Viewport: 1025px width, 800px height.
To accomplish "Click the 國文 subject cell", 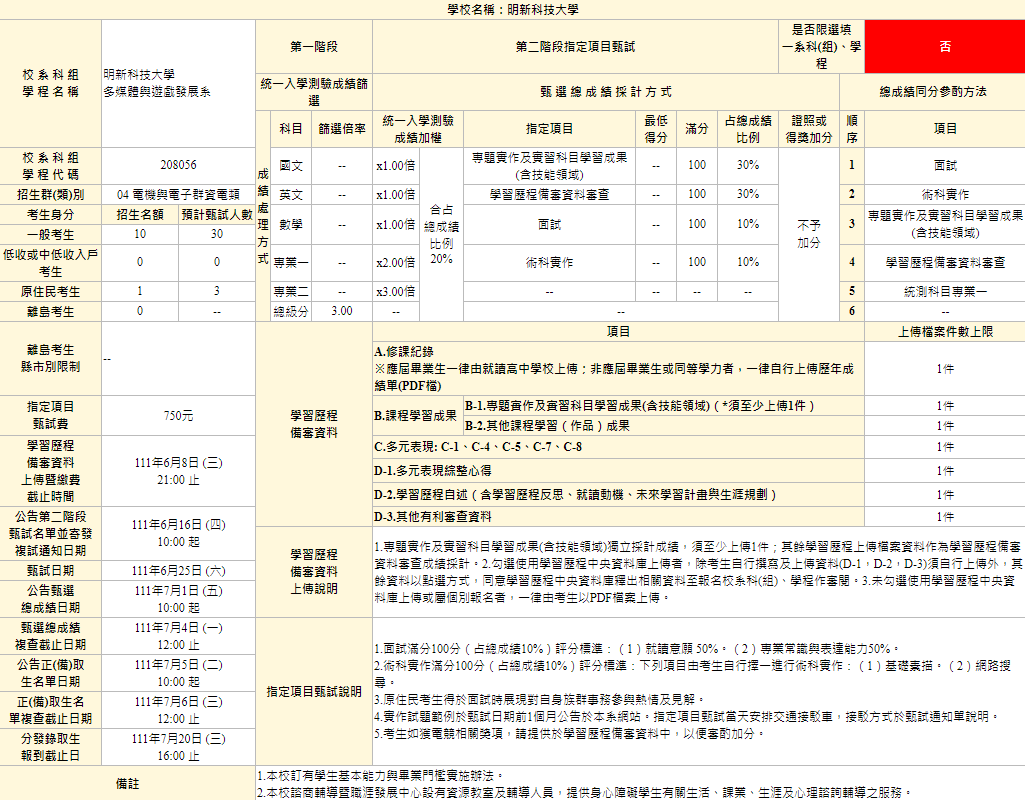I will (x=291, y=166).
